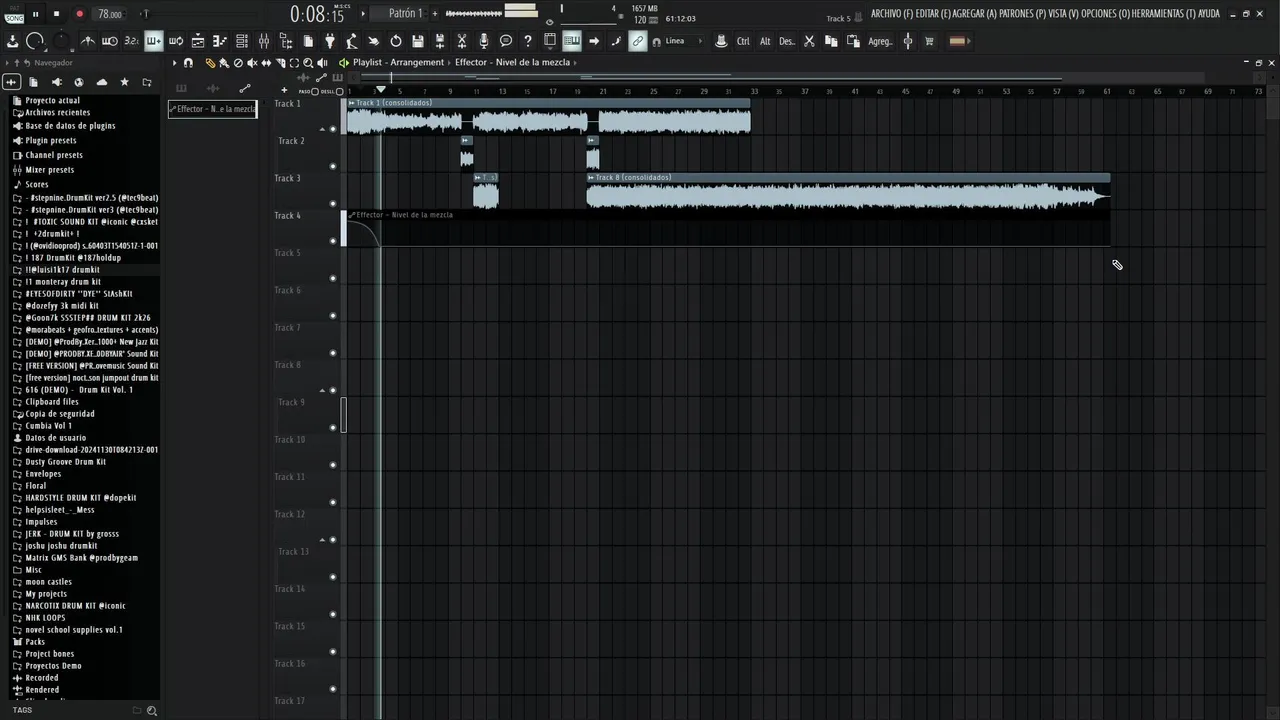Open the piano roll keyboard icon
1280x720 pixels.
(572, 41)
